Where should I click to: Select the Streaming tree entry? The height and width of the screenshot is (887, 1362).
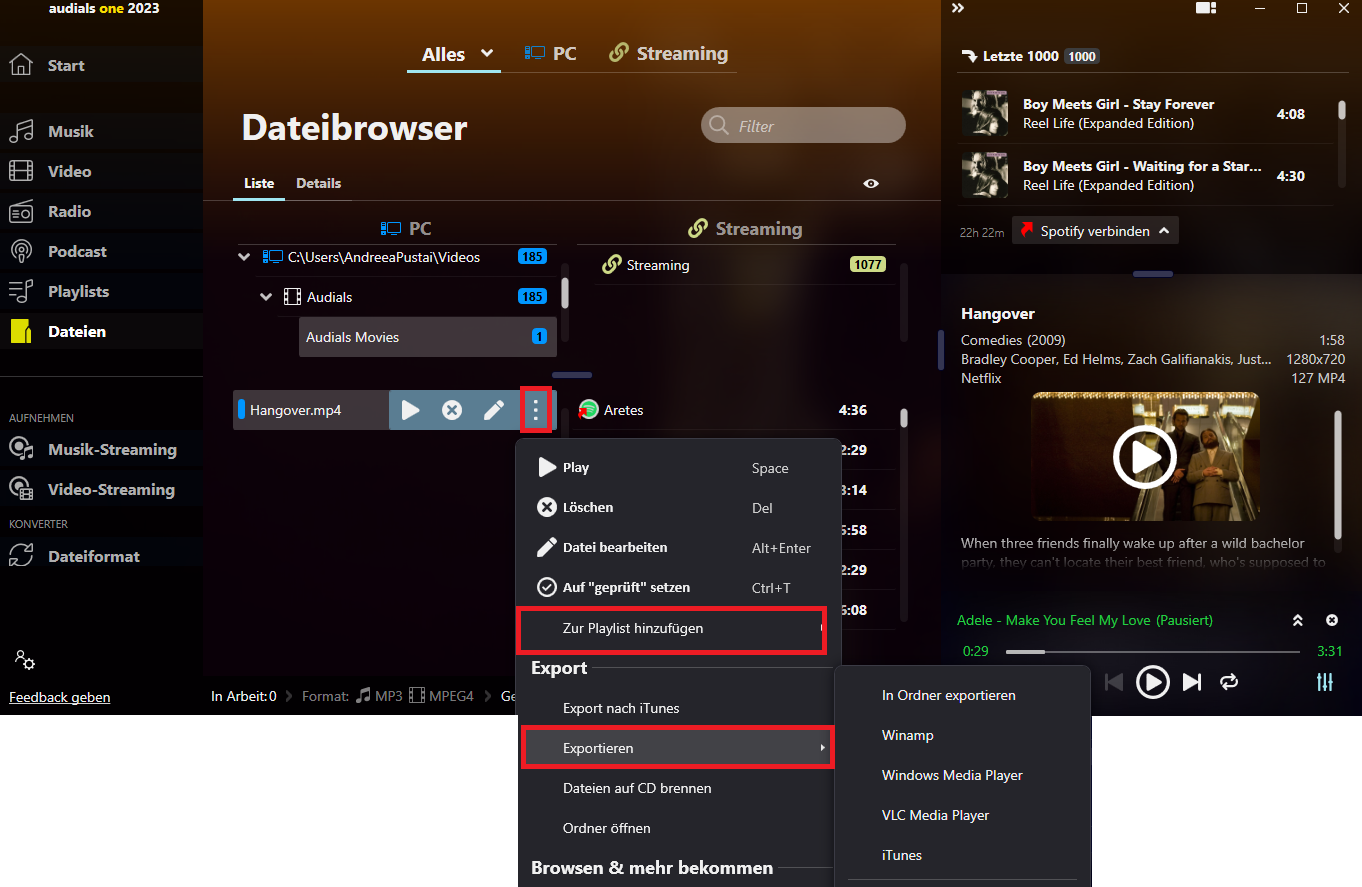[x=746, y=265]
